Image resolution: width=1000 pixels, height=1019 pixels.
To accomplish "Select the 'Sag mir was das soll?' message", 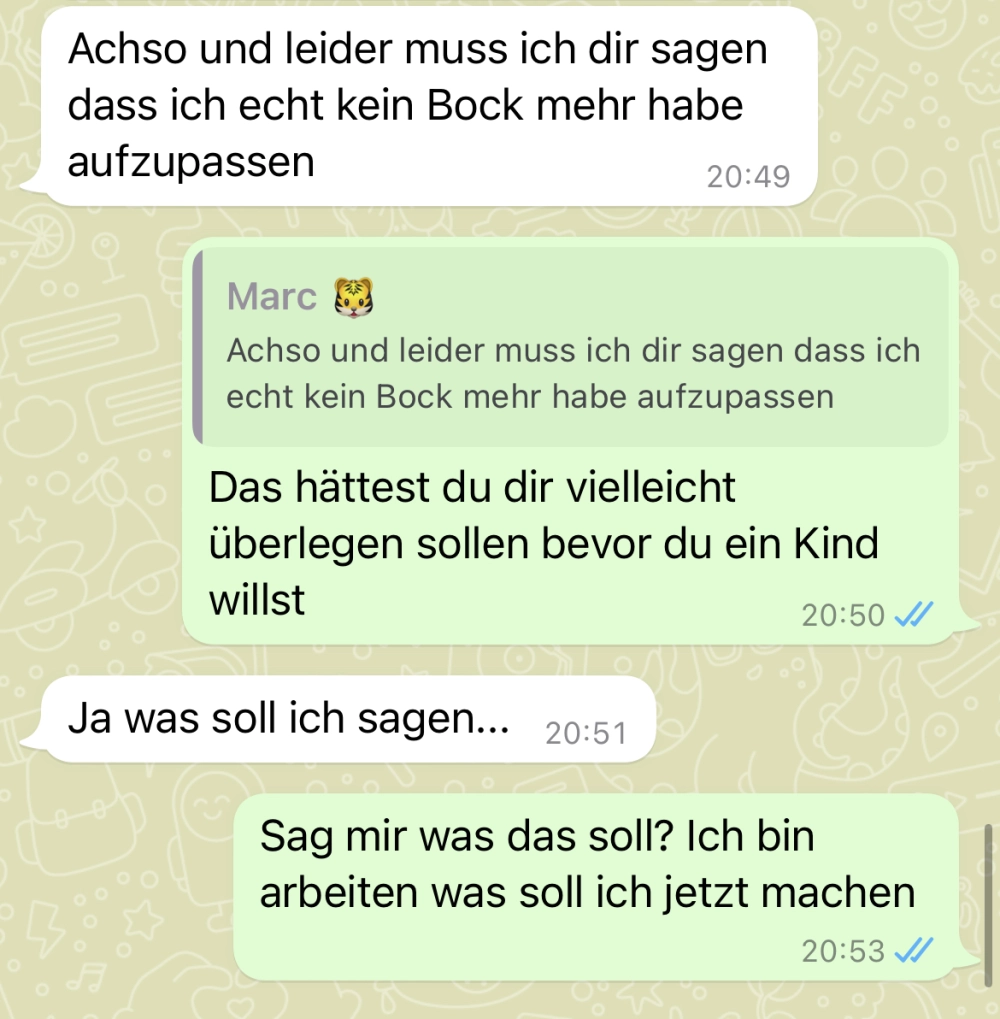I will 596,886.
